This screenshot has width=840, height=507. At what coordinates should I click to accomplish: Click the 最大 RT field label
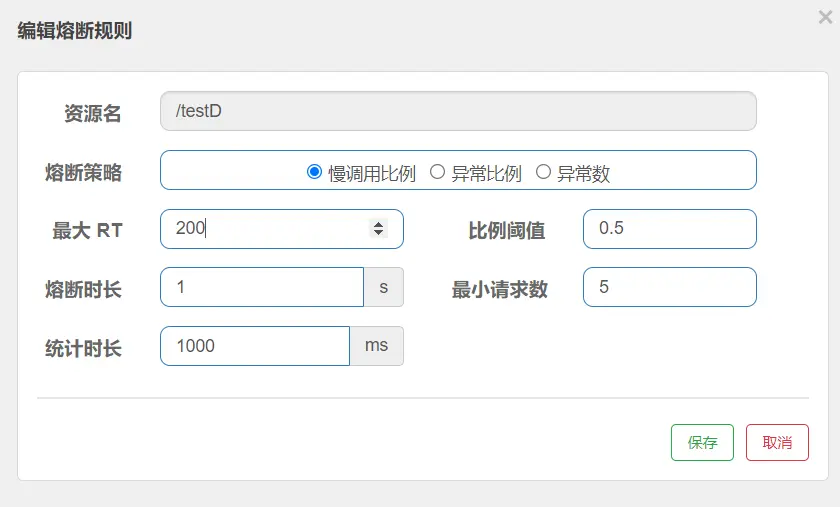click(x=87, y=230)
